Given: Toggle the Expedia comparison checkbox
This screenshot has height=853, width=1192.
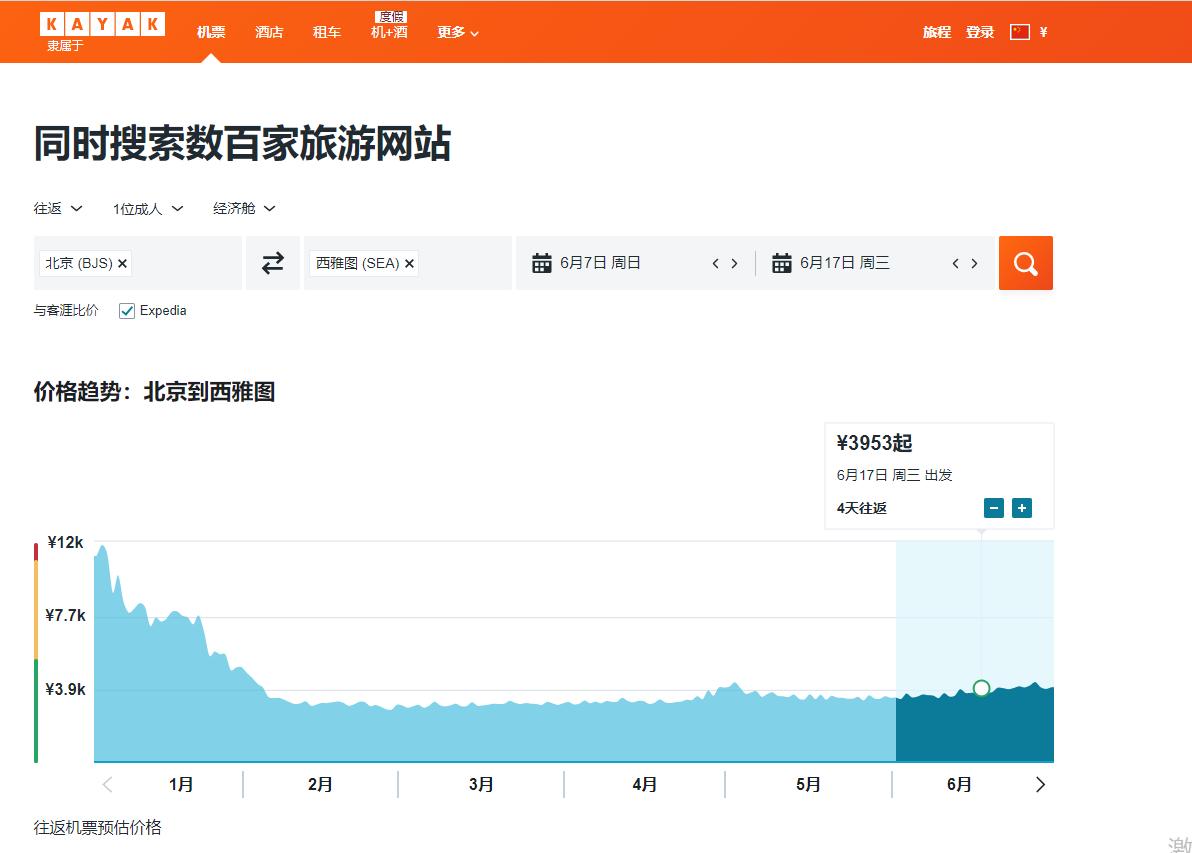Looking at the screenshot, I should 126,310.
